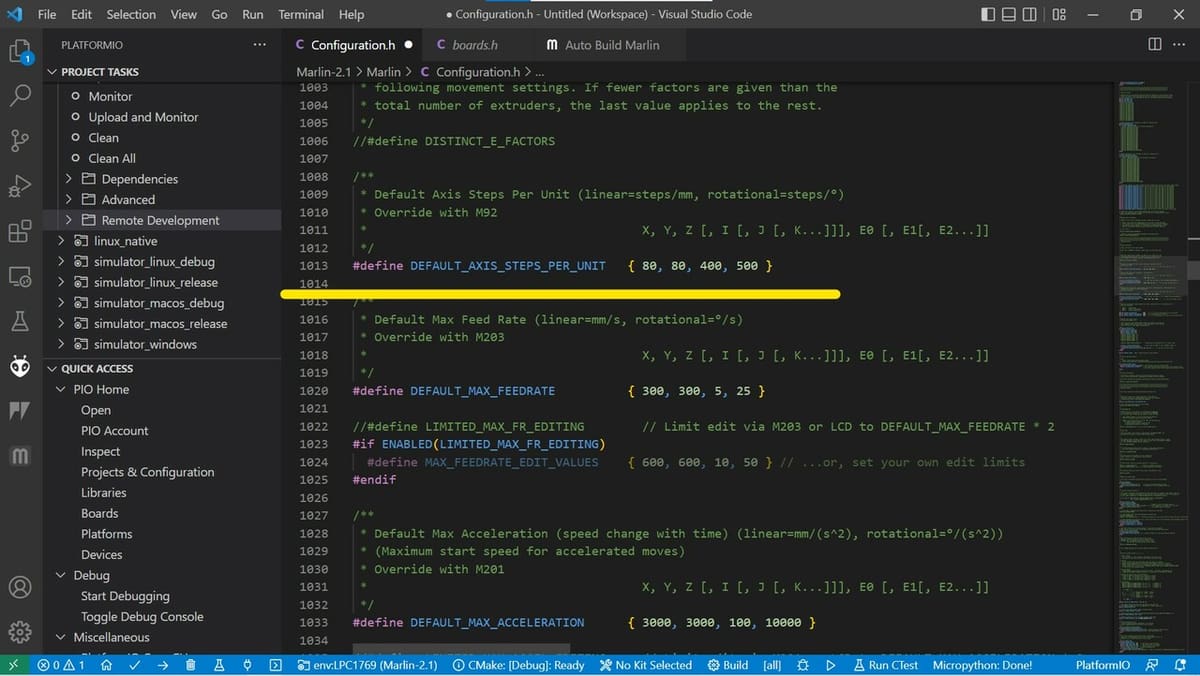This screenshot has height=676, width=1200.
Task: Expand the Remote Development folder
Action: pyautogui.click(x=160, y=220)
